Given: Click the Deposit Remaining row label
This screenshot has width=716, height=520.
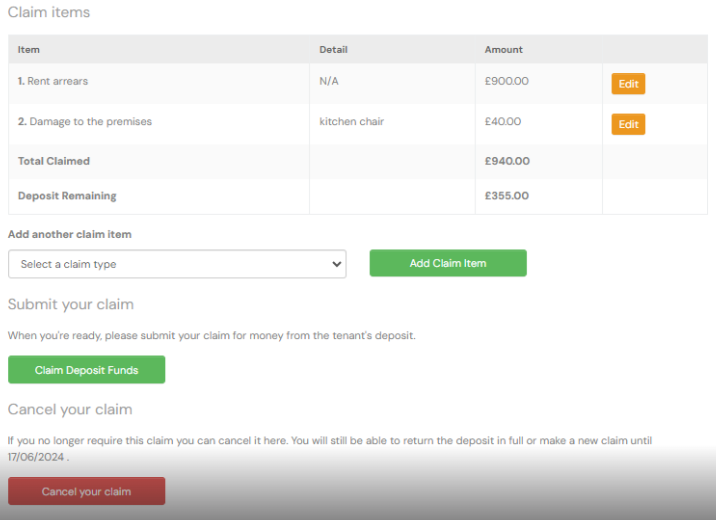Looking at the screenshot, I should point(67,196).
